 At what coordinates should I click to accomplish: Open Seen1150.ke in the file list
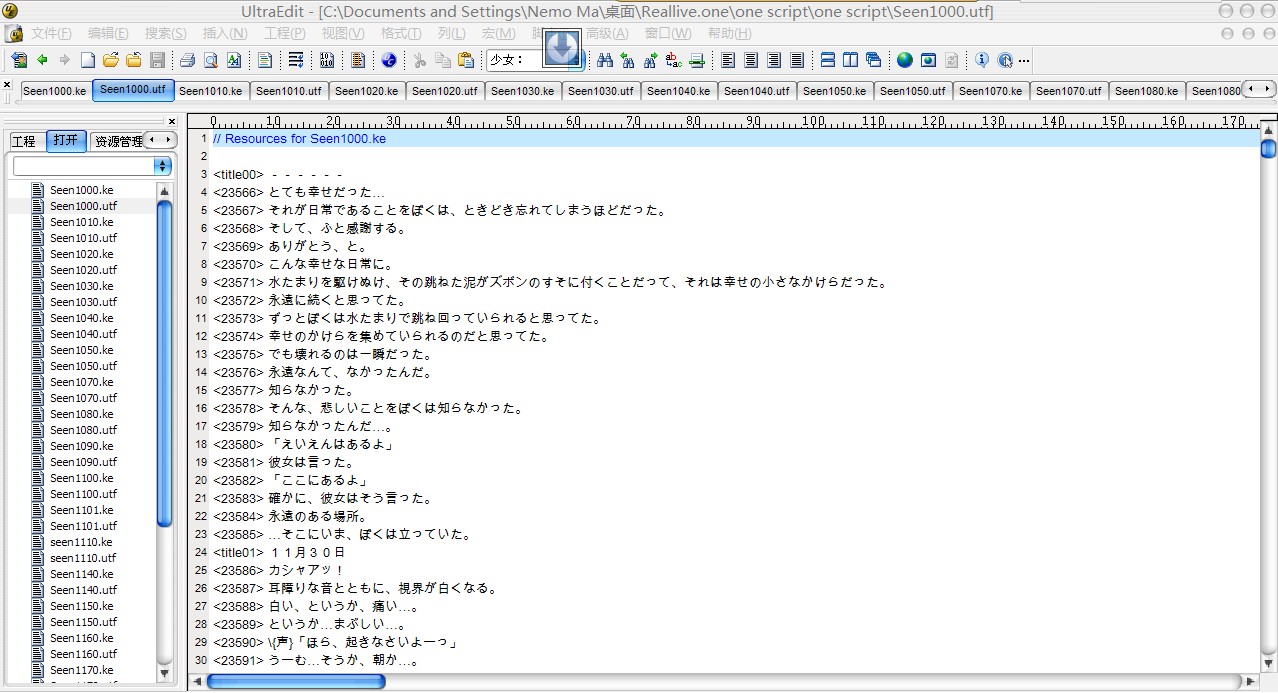82,606
